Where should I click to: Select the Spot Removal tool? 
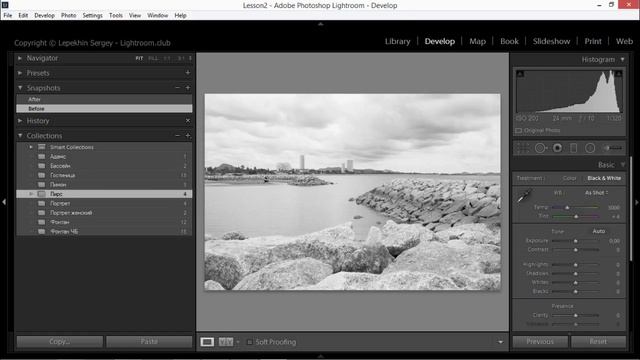click(x=540, y=148)
